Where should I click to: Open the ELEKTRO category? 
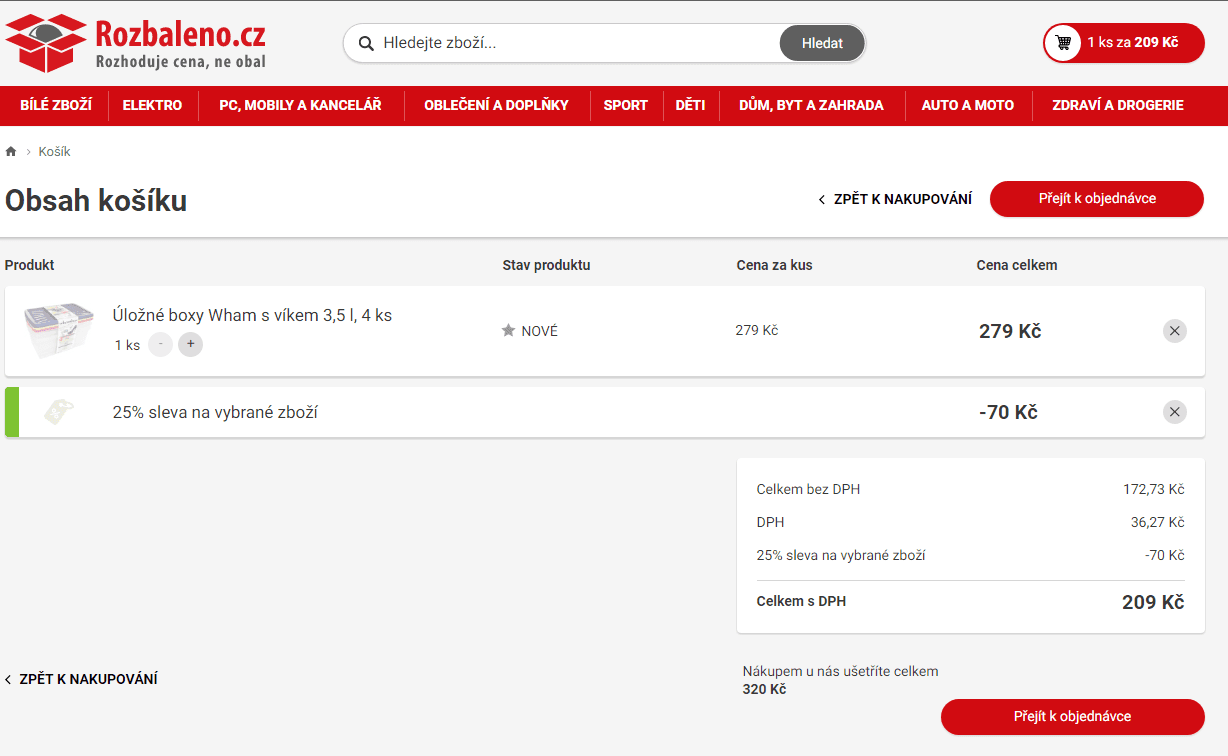(152, 105)
